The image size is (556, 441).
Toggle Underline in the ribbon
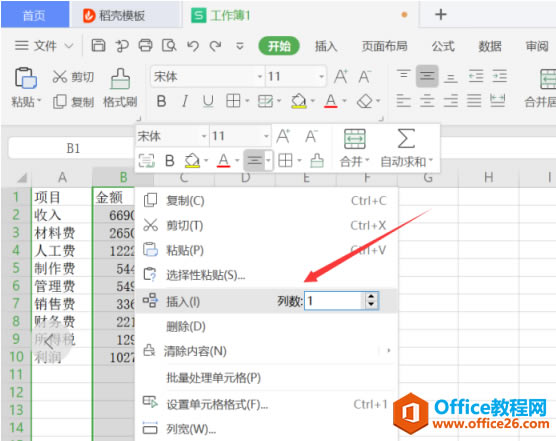(208, 101)
